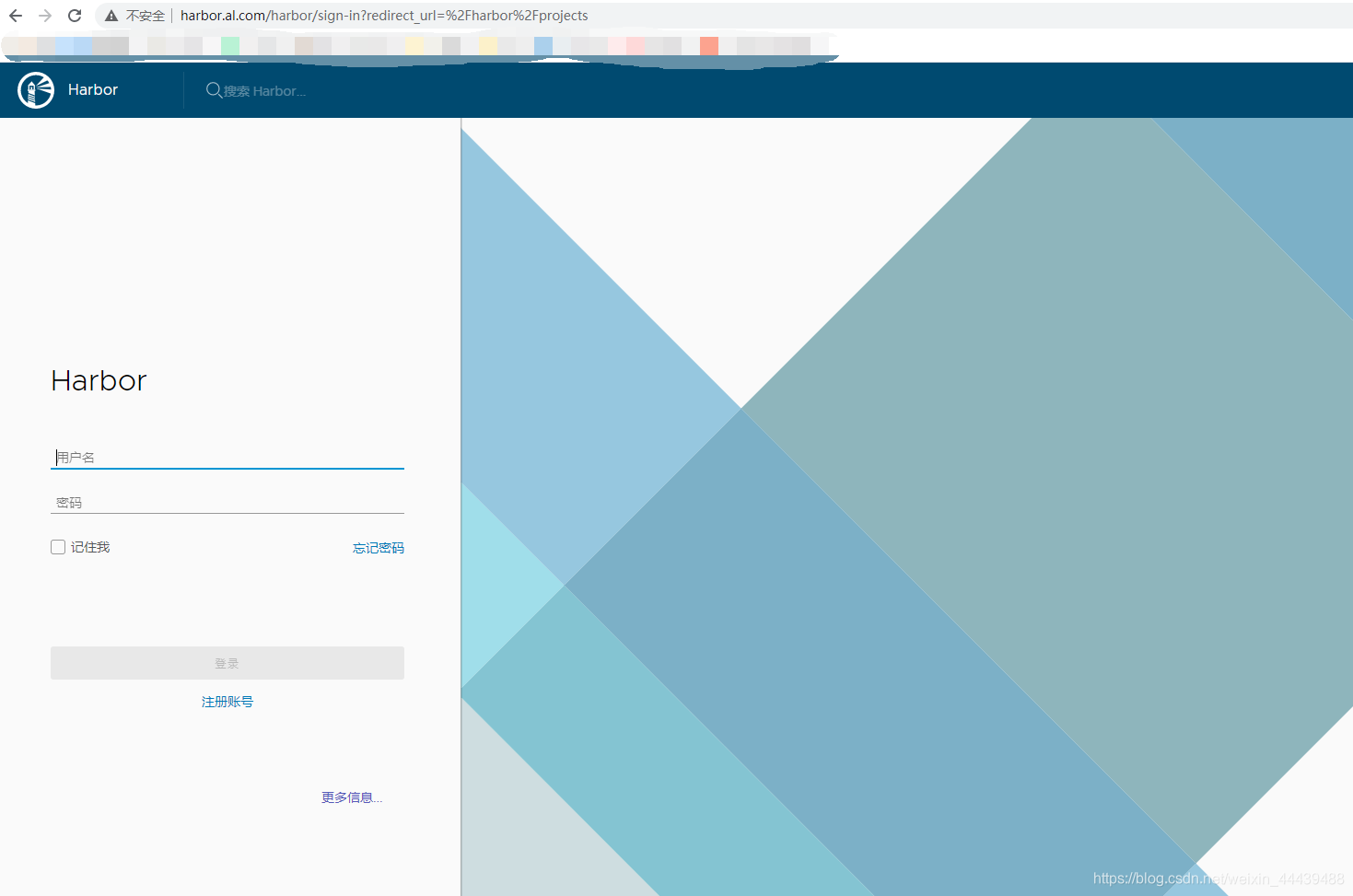Click the Harbor title in header bar
The height and width of the screenshot is (896, 1353).
93,89
